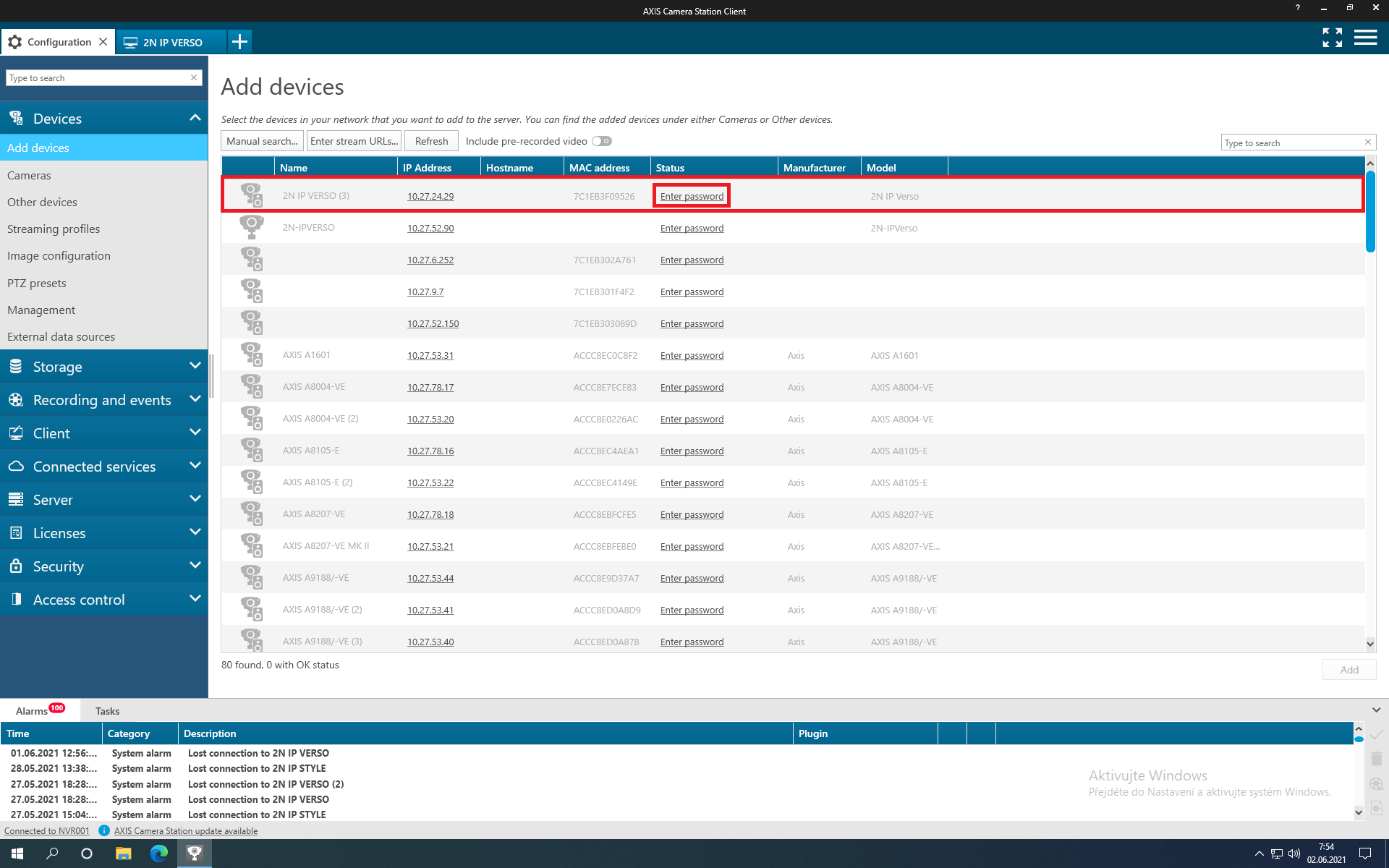Open PTZ presets page

pos(103,283)
